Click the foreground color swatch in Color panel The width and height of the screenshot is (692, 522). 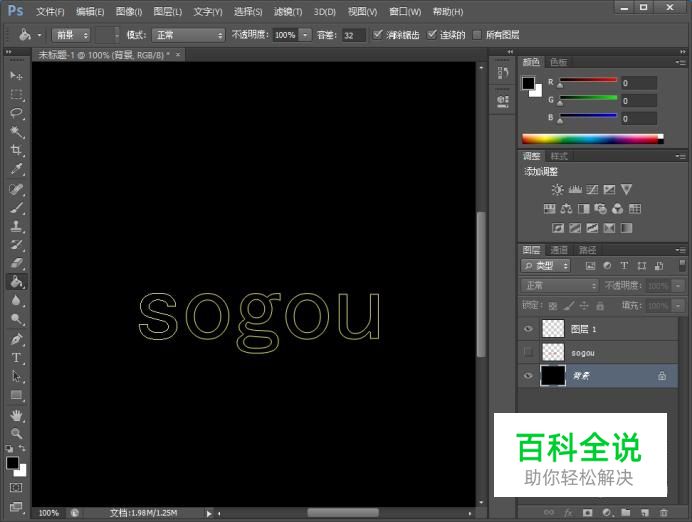pyautogui.click(x=528, y=83)
